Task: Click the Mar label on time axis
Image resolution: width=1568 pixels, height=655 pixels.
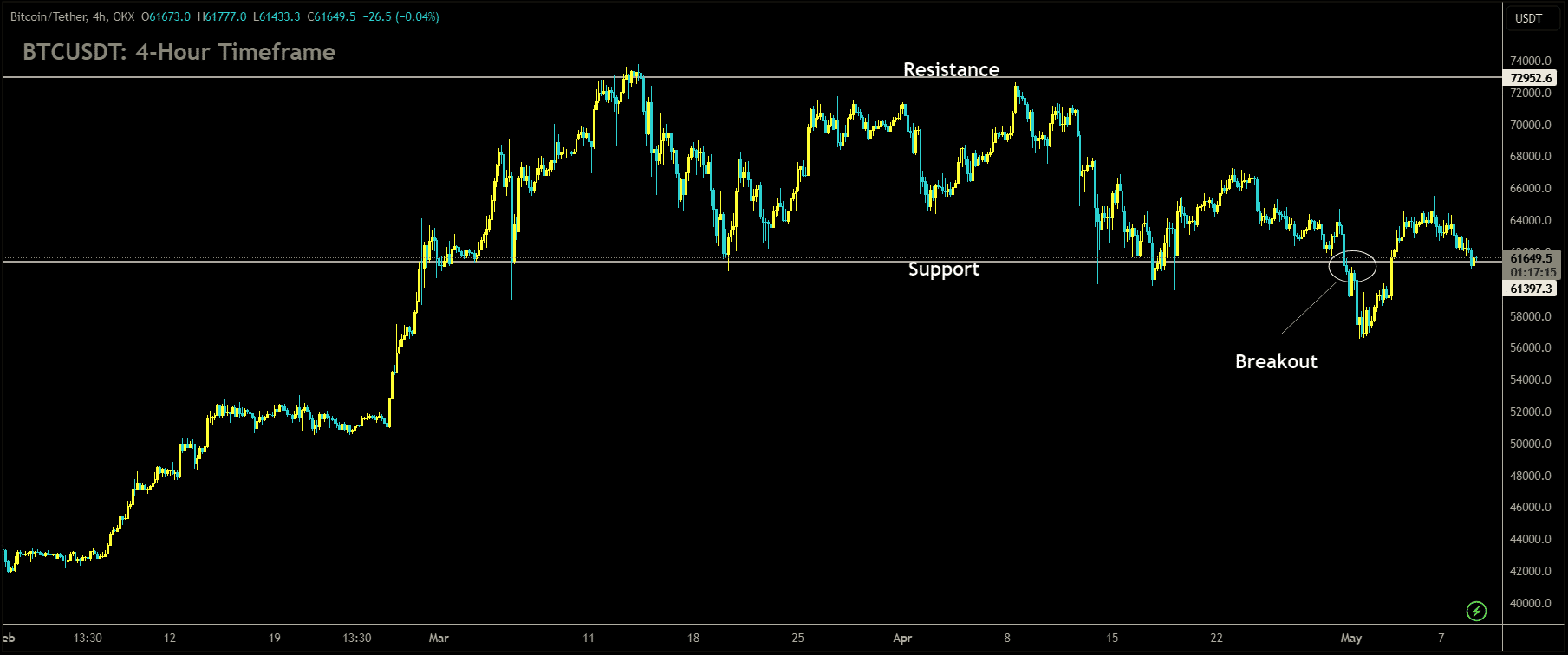Action: 439,639
